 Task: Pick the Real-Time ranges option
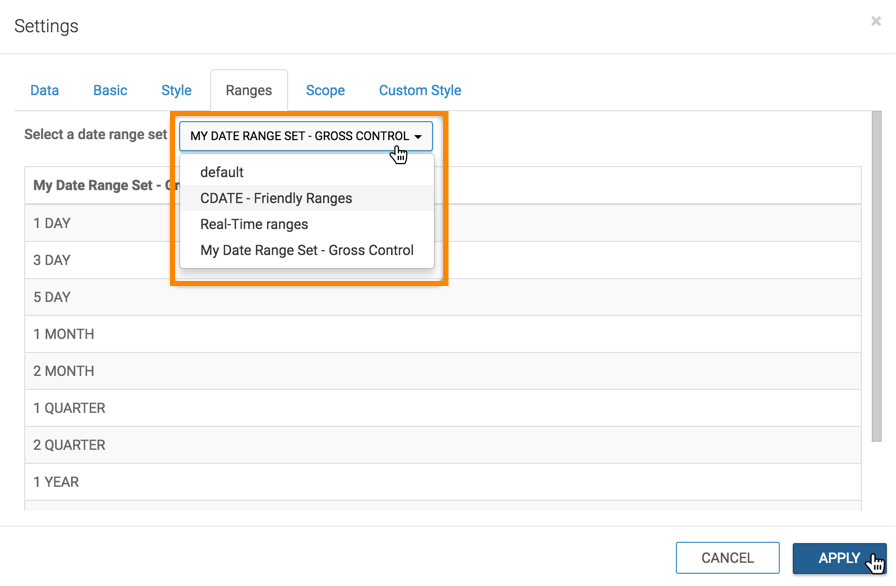pos(254,224)
